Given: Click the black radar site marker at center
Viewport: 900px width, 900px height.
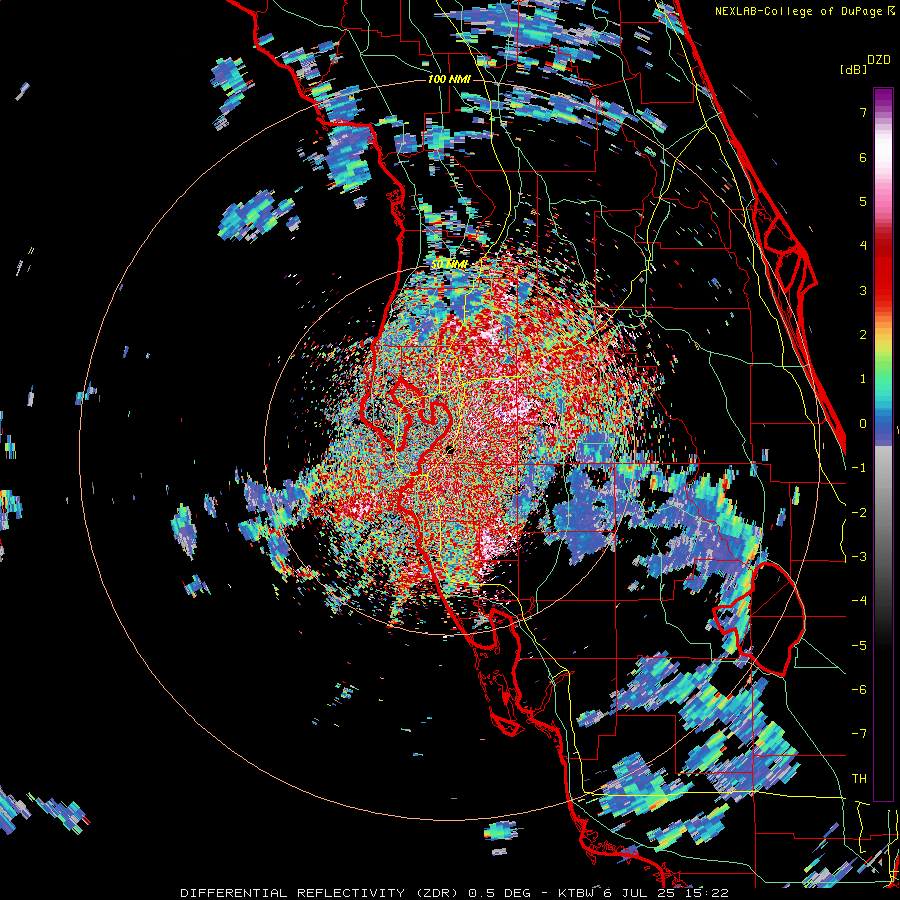Looking at the screenshot, I should pos(450,449).
